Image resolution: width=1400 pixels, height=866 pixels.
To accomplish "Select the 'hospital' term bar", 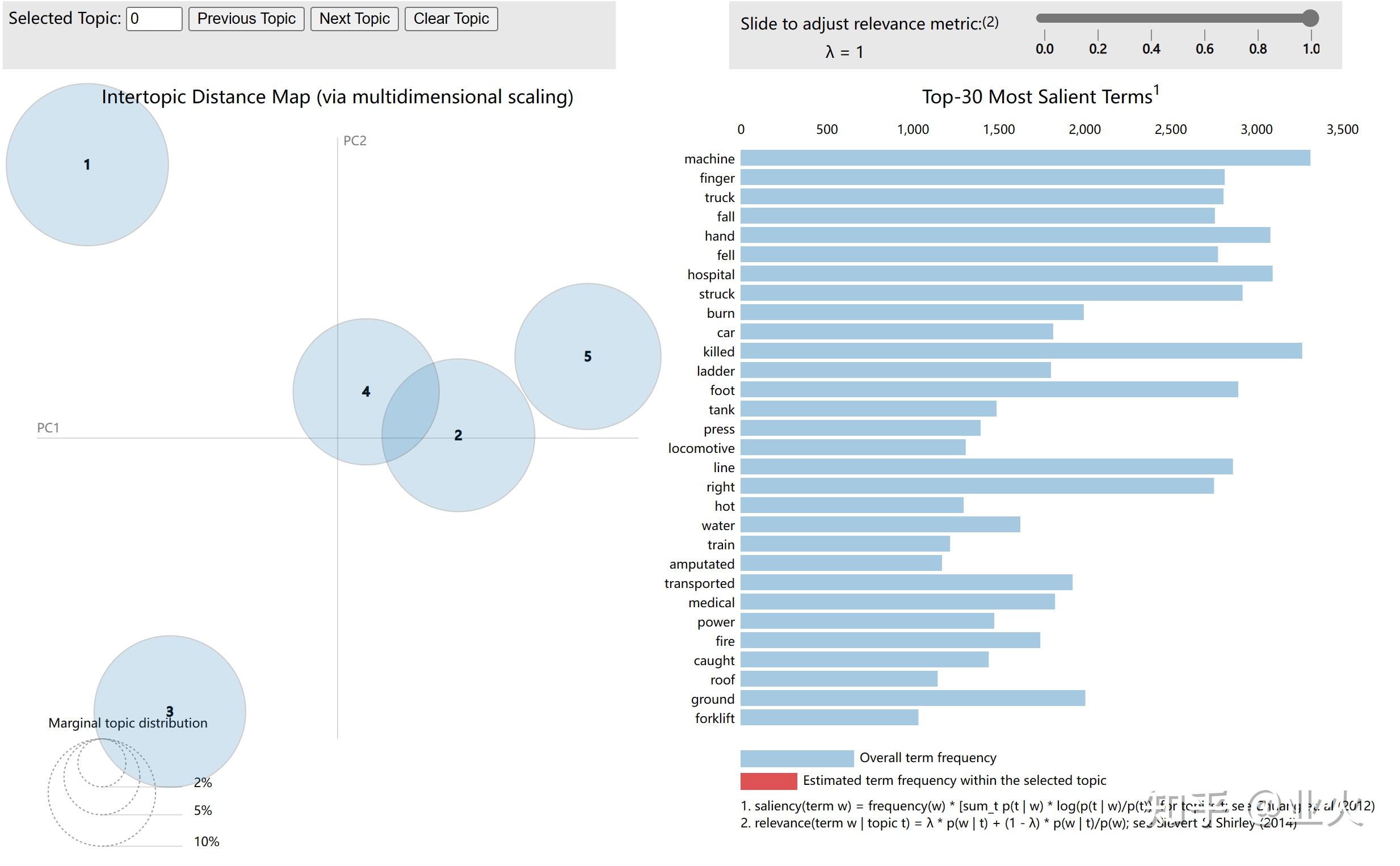I will (1006, 274).
